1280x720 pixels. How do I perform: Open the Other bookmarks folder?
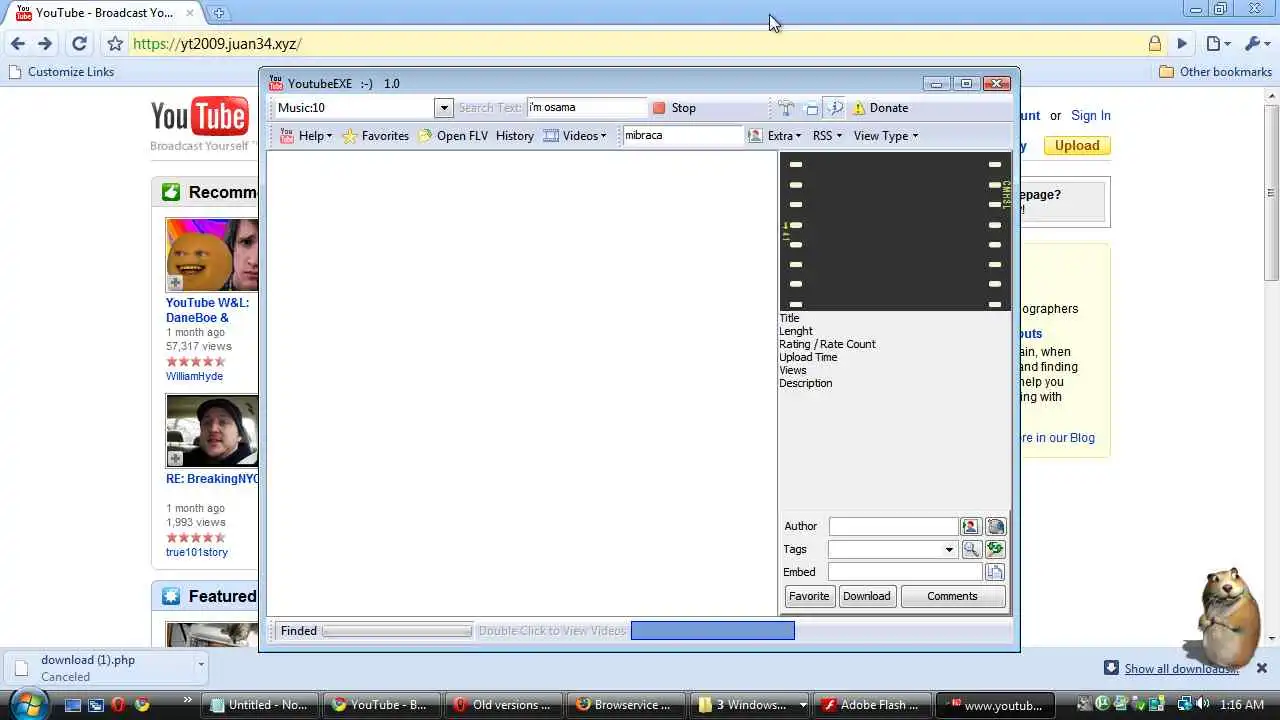pyautogui.click(x=1216, y=72)
